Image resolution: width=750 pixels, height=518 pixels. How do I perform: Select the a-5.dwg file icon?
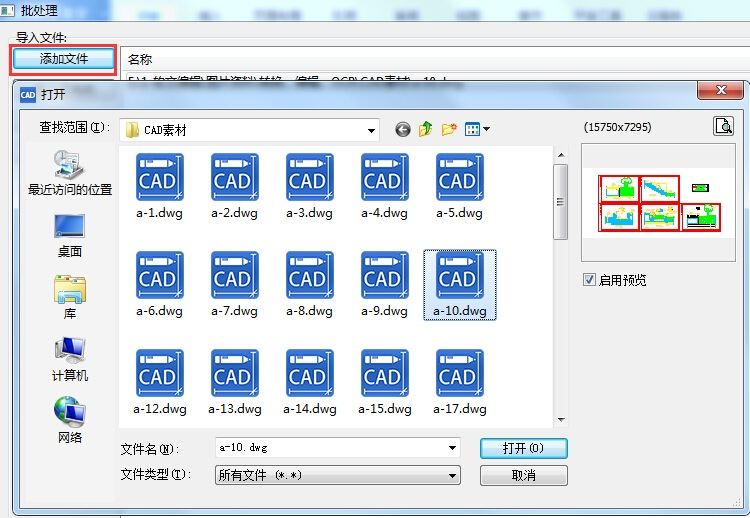pyautogui.click(x=460, y=177)
